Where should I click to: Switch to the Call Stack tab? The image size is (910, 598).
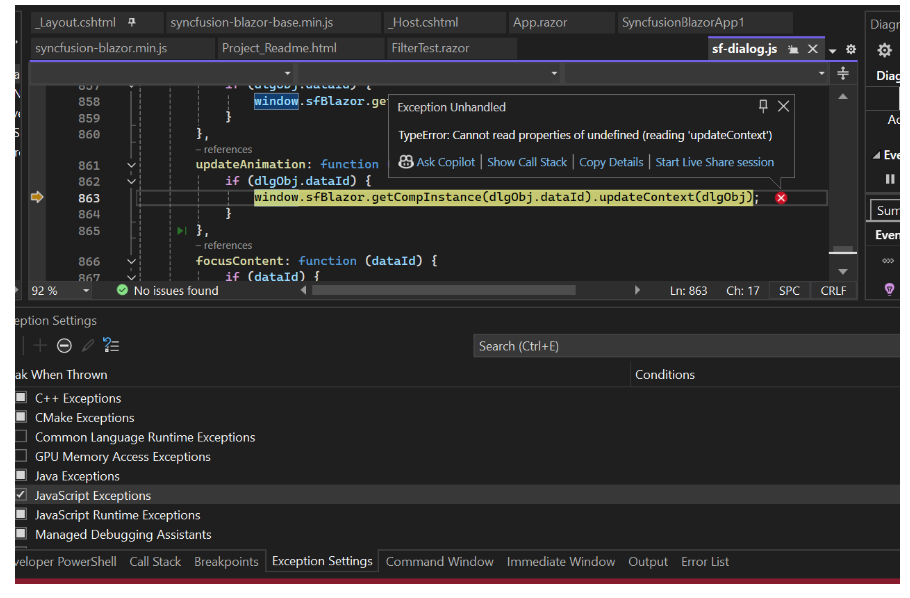(x=155, y=562)
